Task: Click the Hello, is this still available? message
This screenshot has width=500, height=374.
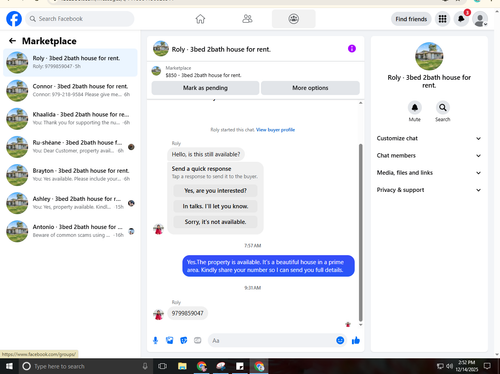Action: [x=206, y=154]
